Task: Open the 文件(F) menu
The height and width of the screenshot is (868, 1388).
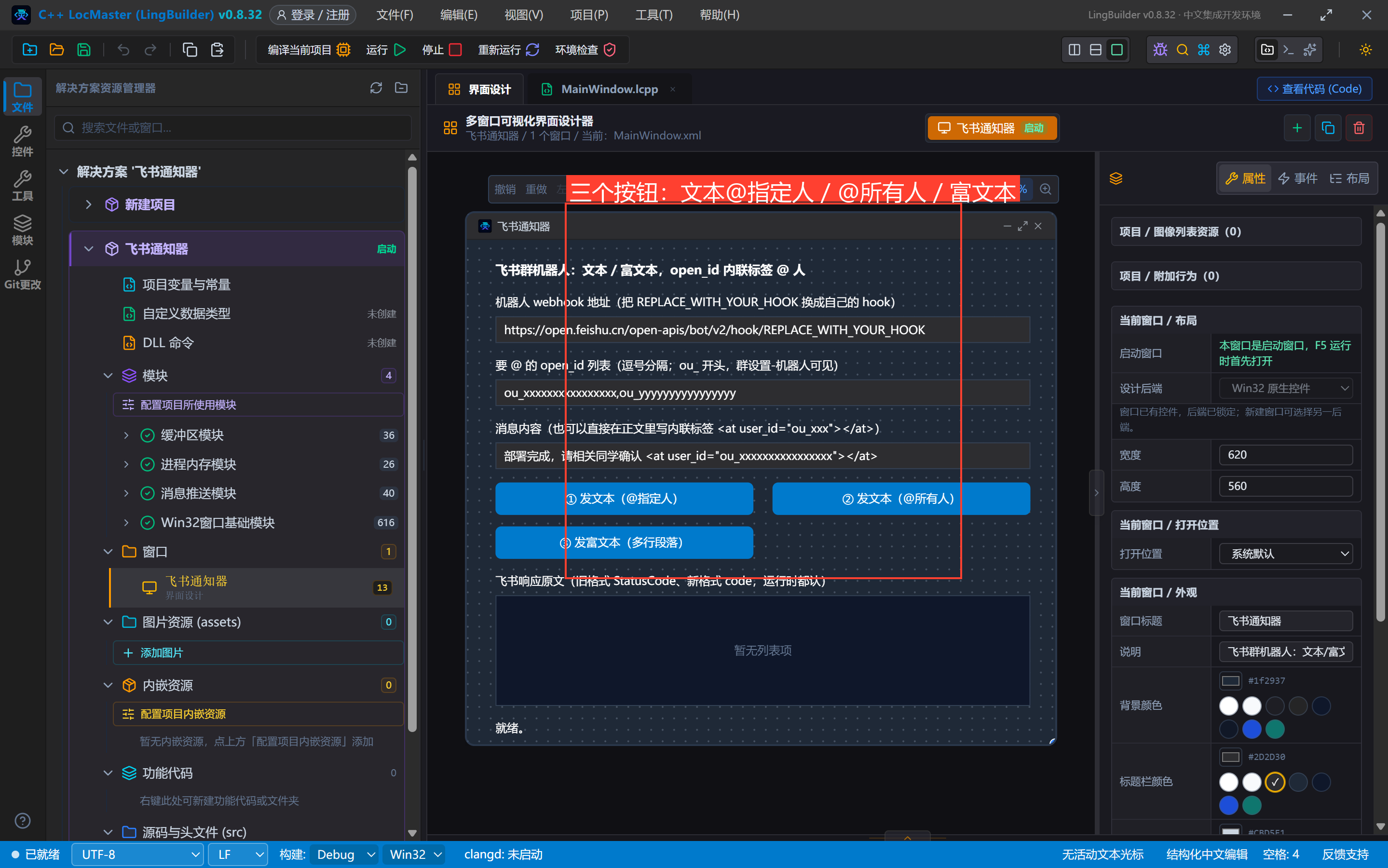Action: tap(395, 15)
